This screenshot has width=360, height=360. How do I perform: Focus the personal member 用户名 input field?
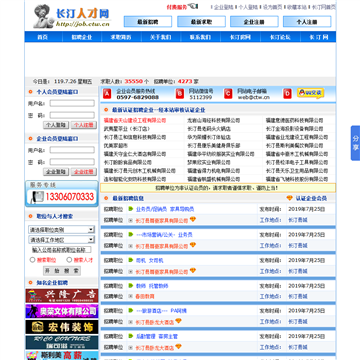pos(72,104)
